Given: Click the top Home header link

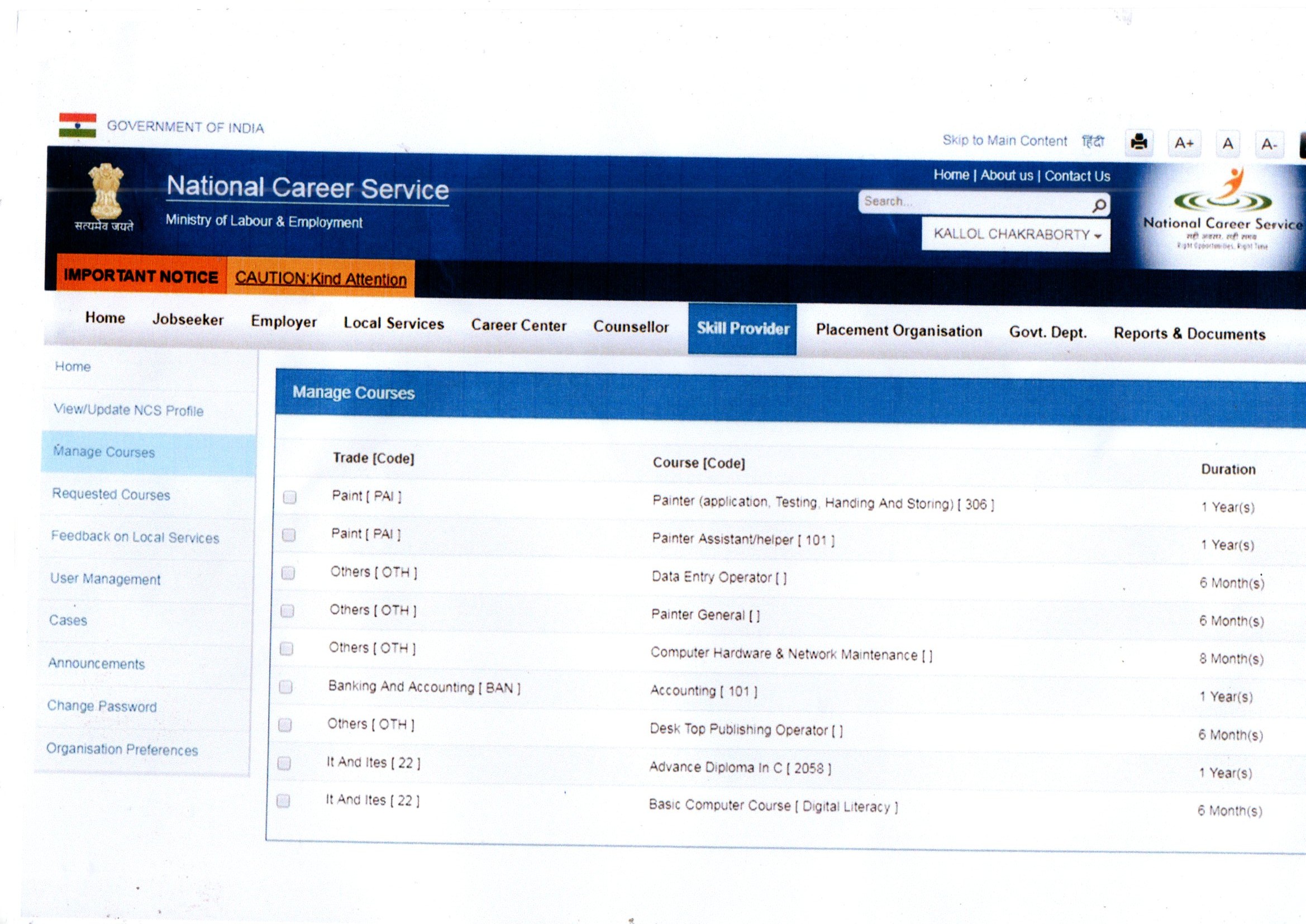Looking at the screenshot, I should (x=951, y=175).
